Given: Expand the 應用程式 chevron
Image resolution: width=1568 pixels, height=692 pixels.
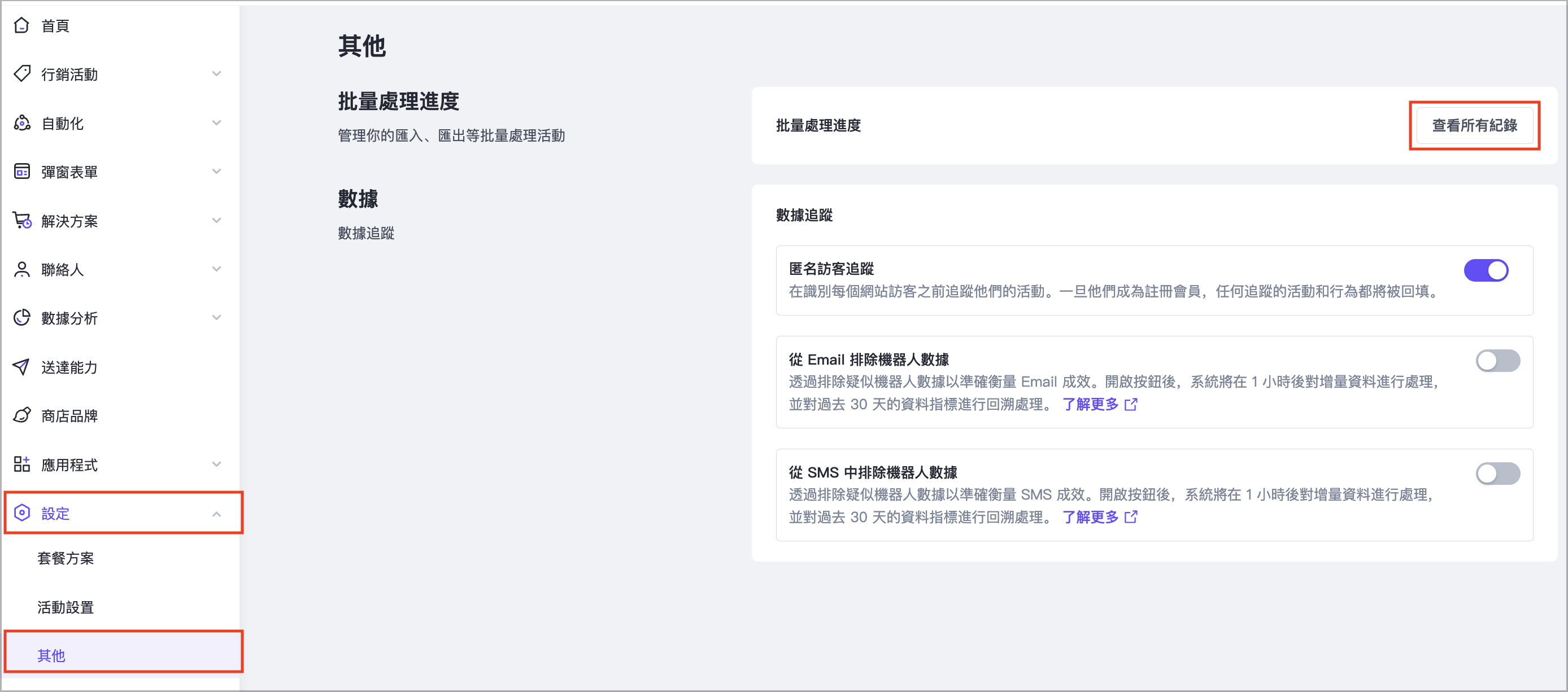Looking at the screenshot, I should click(216, 465).
